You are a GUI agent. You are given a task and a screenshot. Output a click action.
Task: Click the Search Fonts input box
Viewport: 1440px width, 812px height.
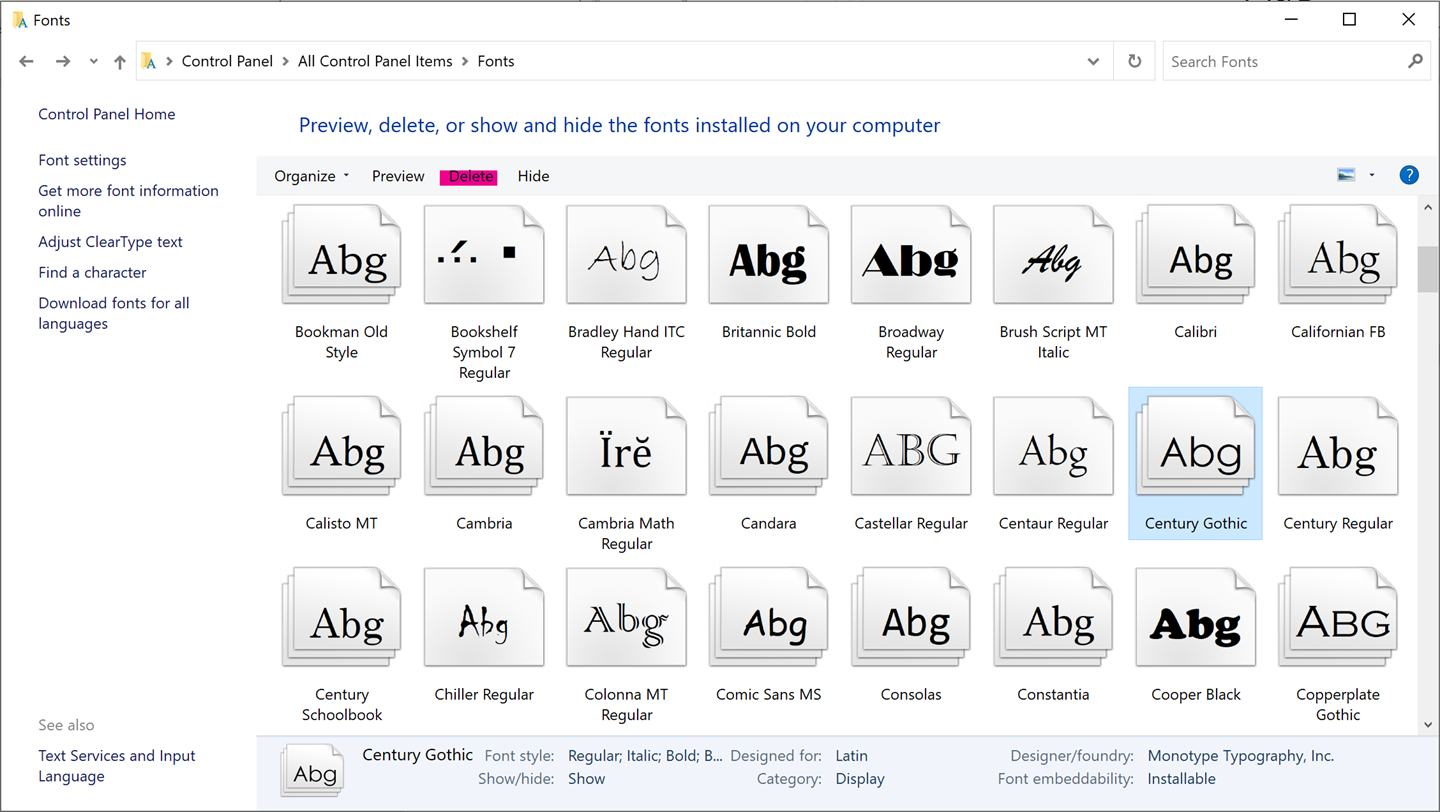1286,61
